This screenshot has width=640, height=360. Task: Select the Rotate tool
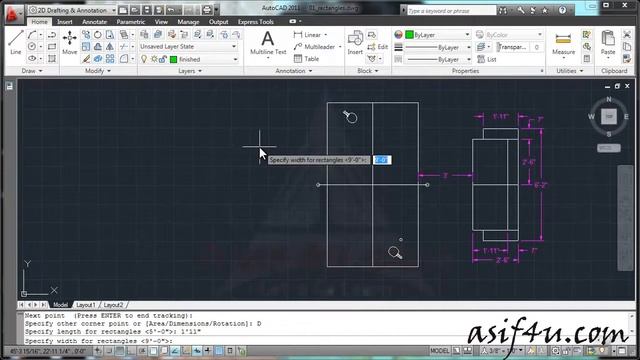tap(98, 35)
